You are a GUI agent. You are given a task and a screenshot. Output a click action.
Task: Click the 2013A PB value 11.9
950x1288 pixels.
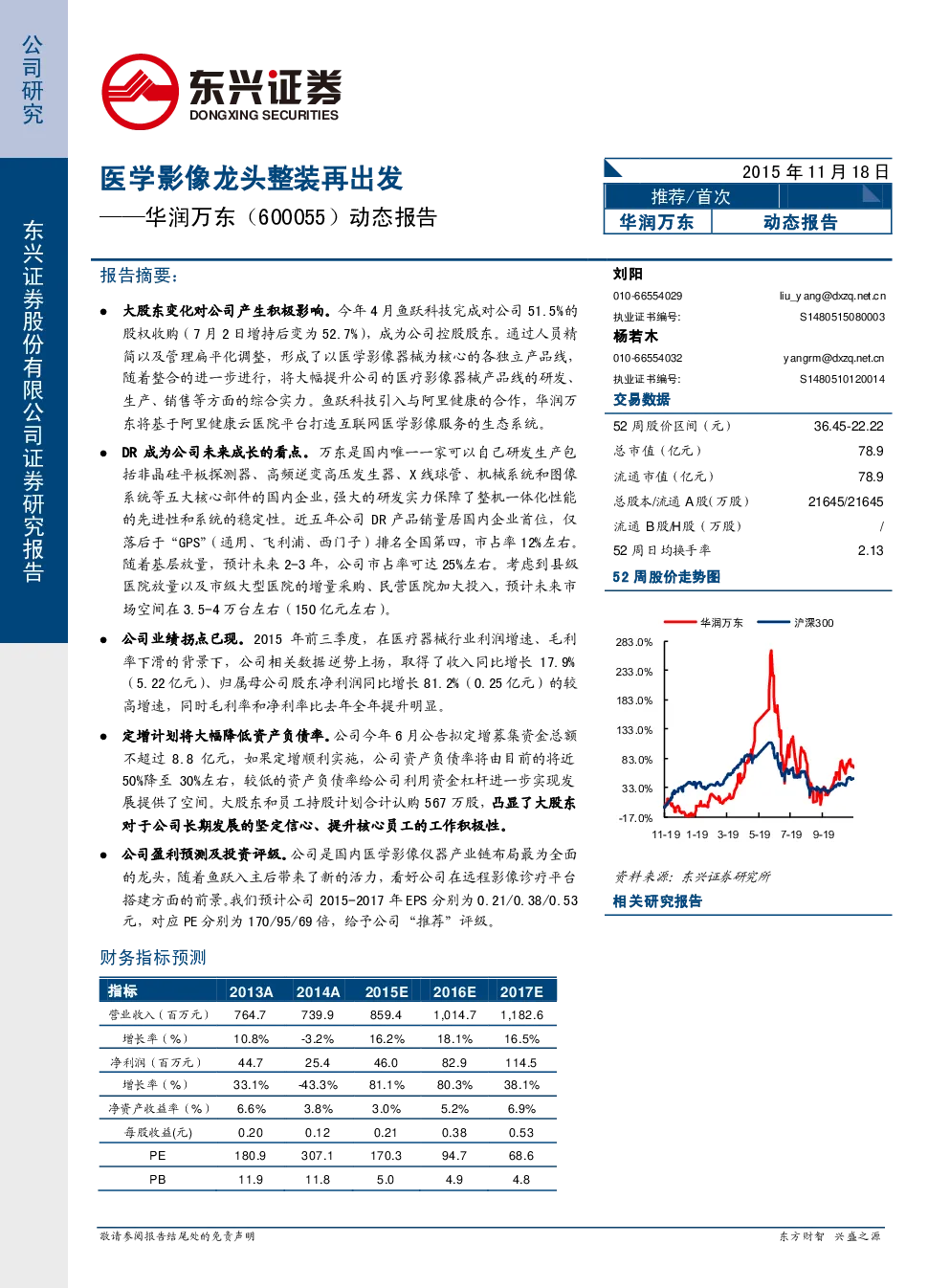(x=251, y=1180)
